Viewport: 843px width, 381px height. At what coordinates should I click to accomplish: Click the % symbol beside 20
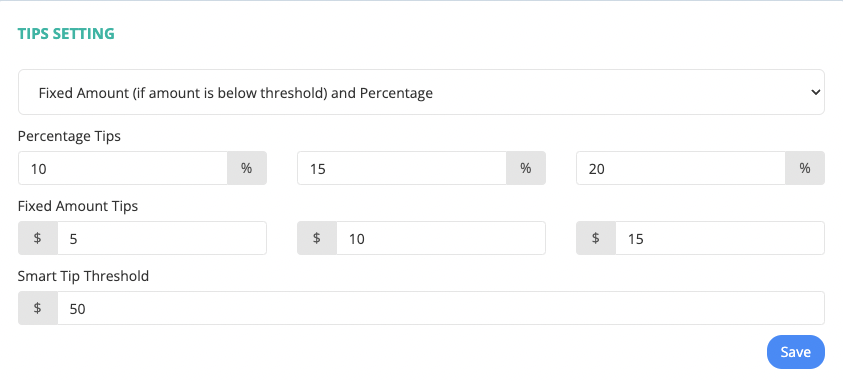805,168
